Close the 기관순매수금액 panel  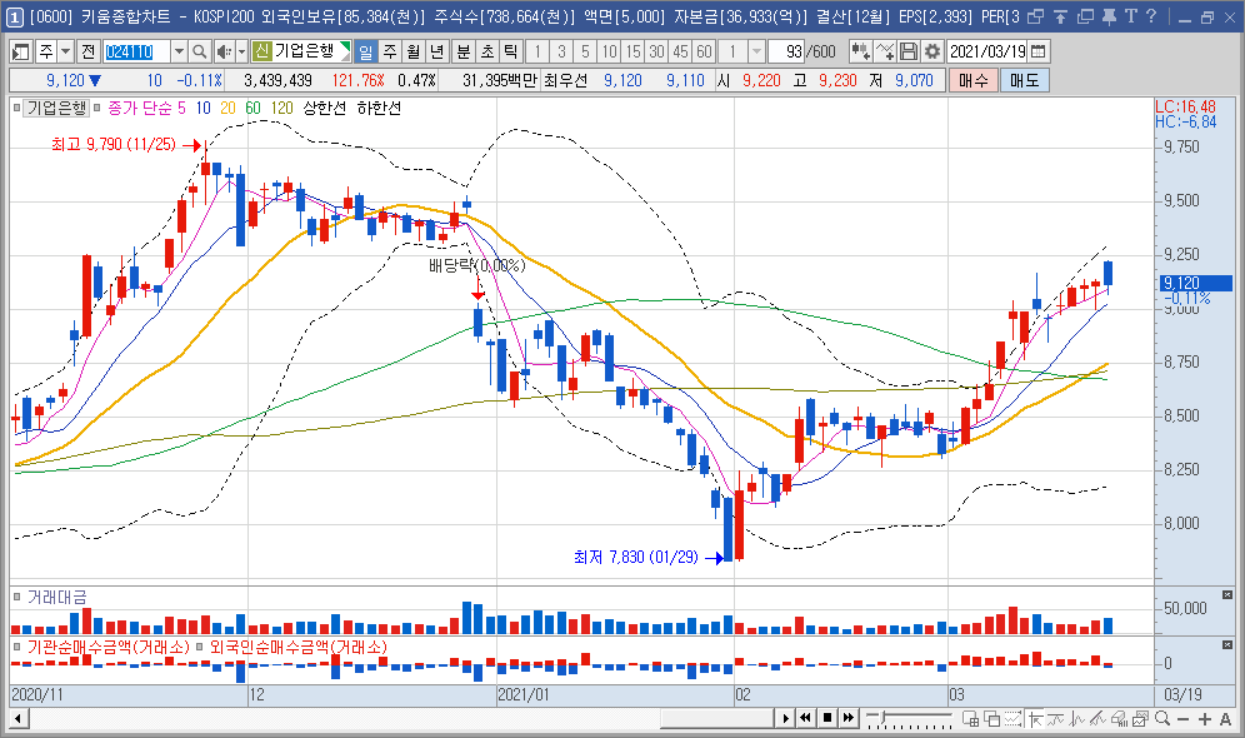[1228, 647]
